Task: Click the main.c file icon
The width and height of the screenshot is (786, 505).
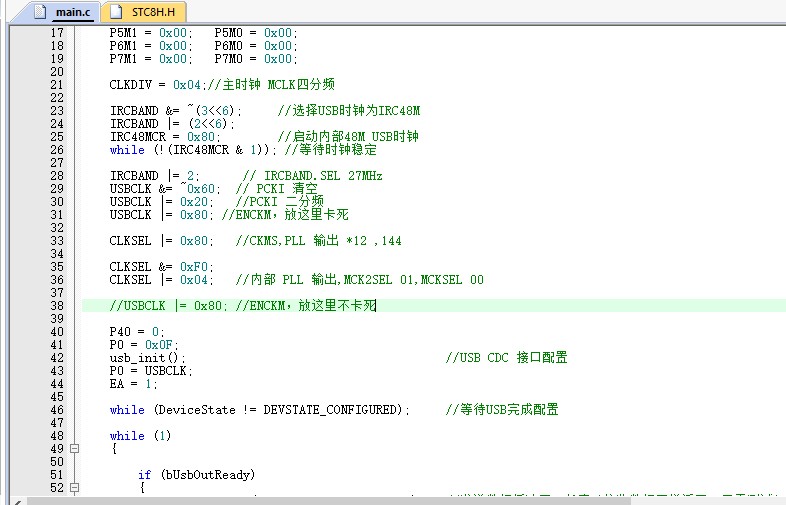Action: click(x=40, y=12)
